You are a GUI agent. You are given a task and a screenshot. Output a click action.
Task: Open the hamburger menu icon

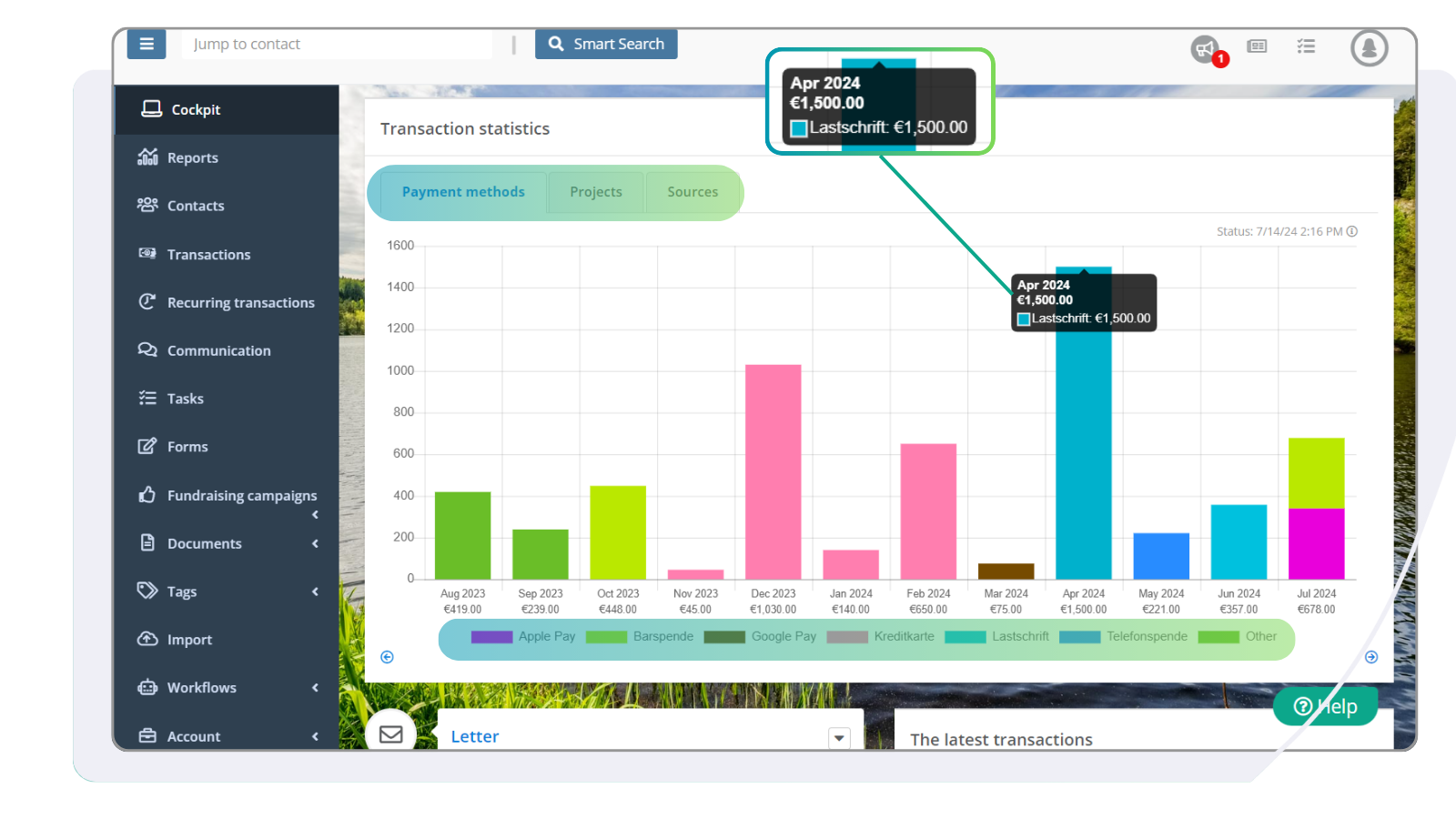147,44
